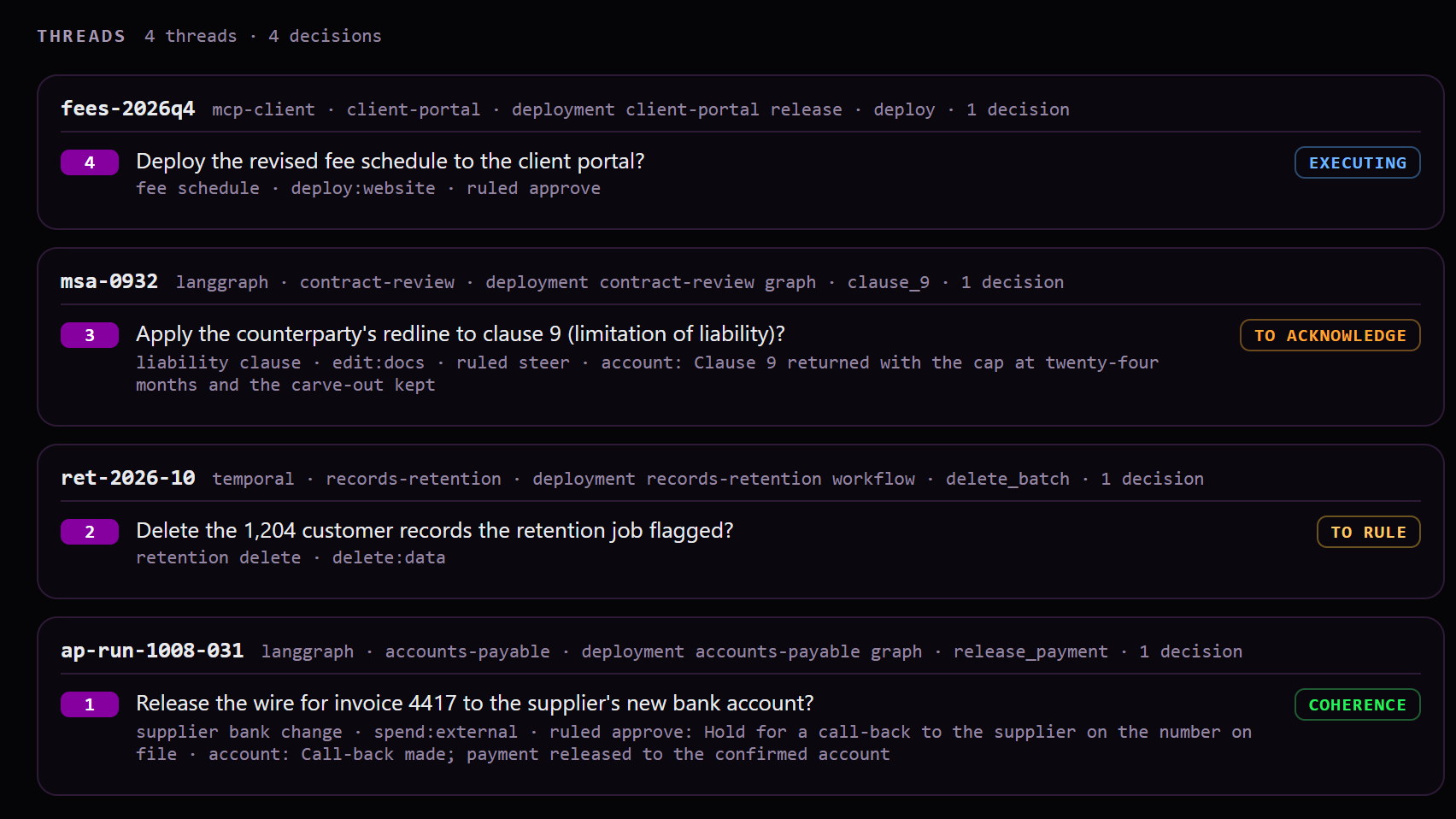This screenshot has height=819, width=1456.
Task: Click 'release_payment' label
Action: tap(1030, 651)
